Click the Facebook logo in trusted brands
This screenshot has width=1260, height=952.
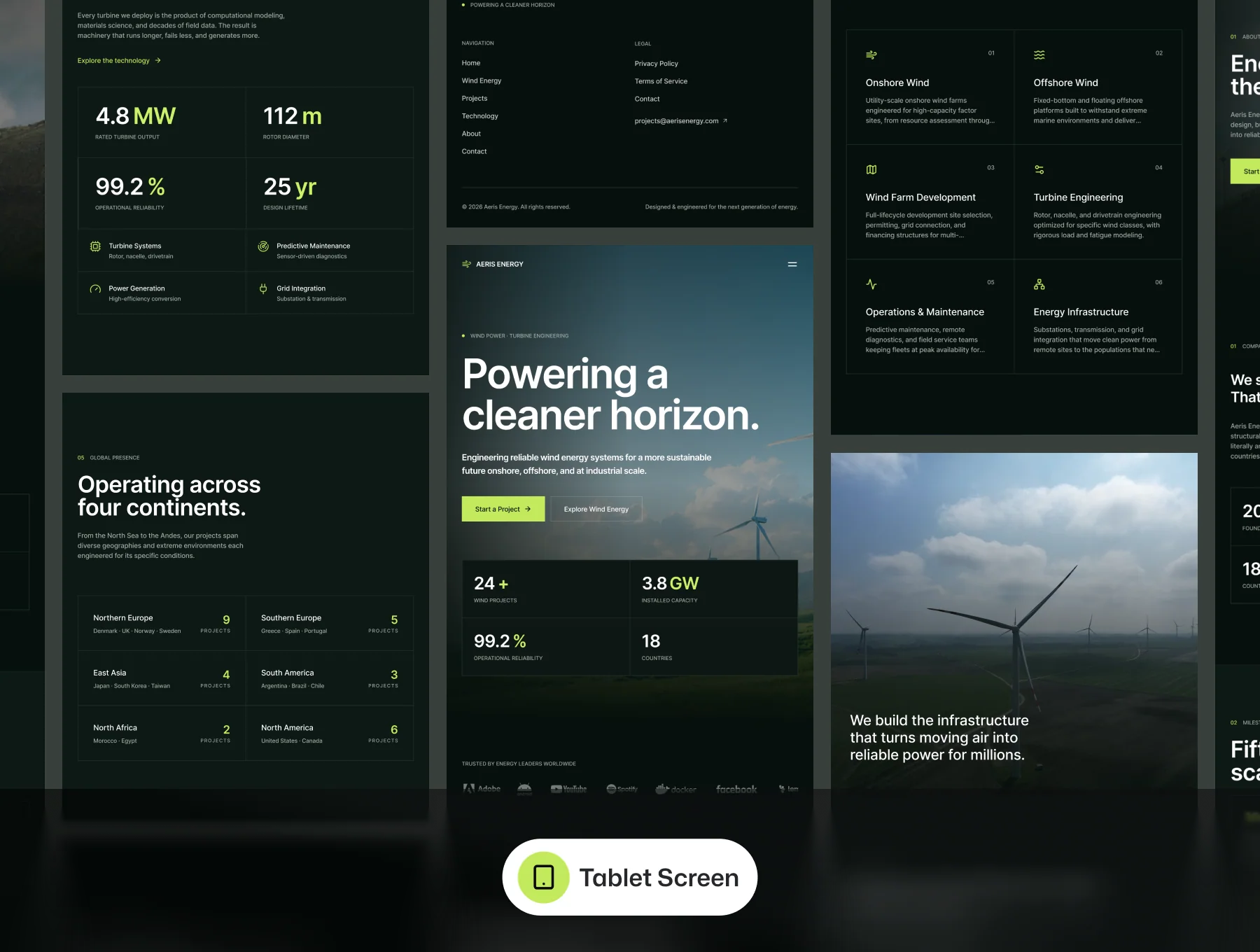736,789
